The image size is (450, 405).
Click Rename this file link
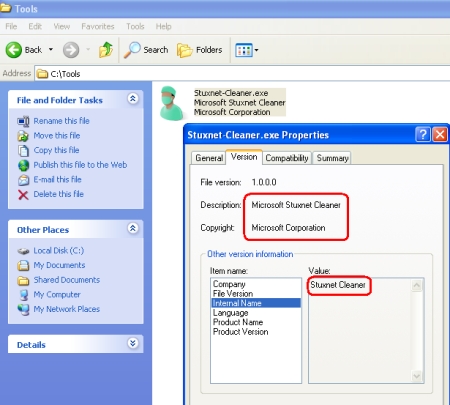61,121
